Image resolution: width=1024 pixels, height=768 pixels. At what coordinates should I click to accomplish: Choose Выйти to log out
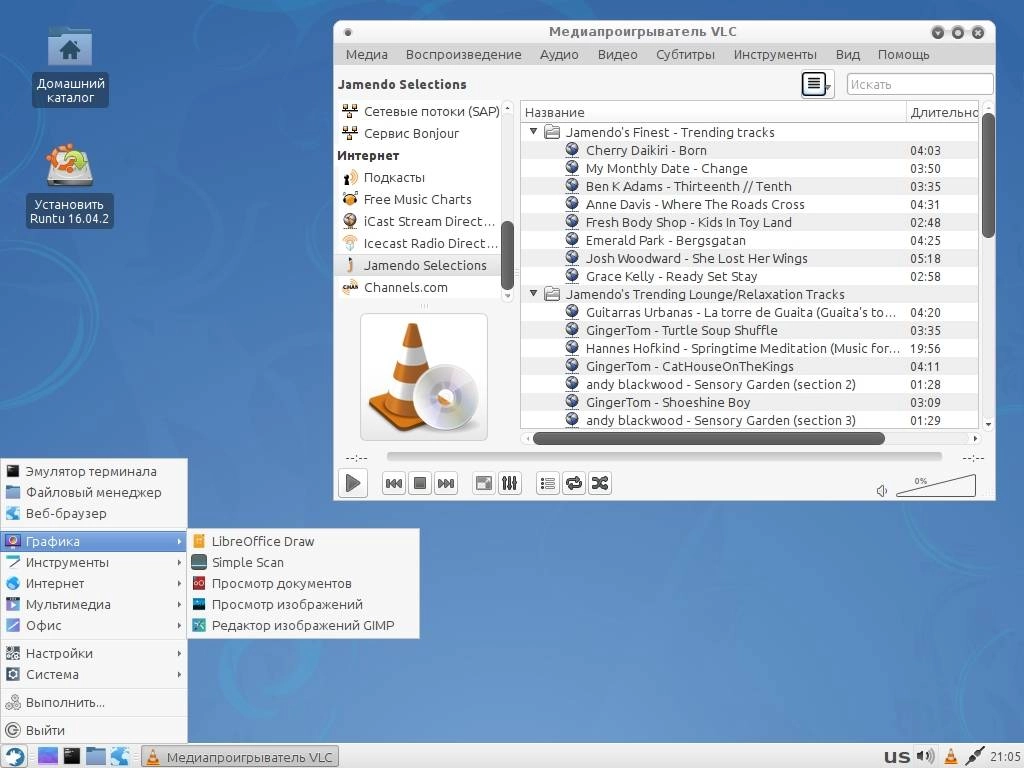coord(94,730)
